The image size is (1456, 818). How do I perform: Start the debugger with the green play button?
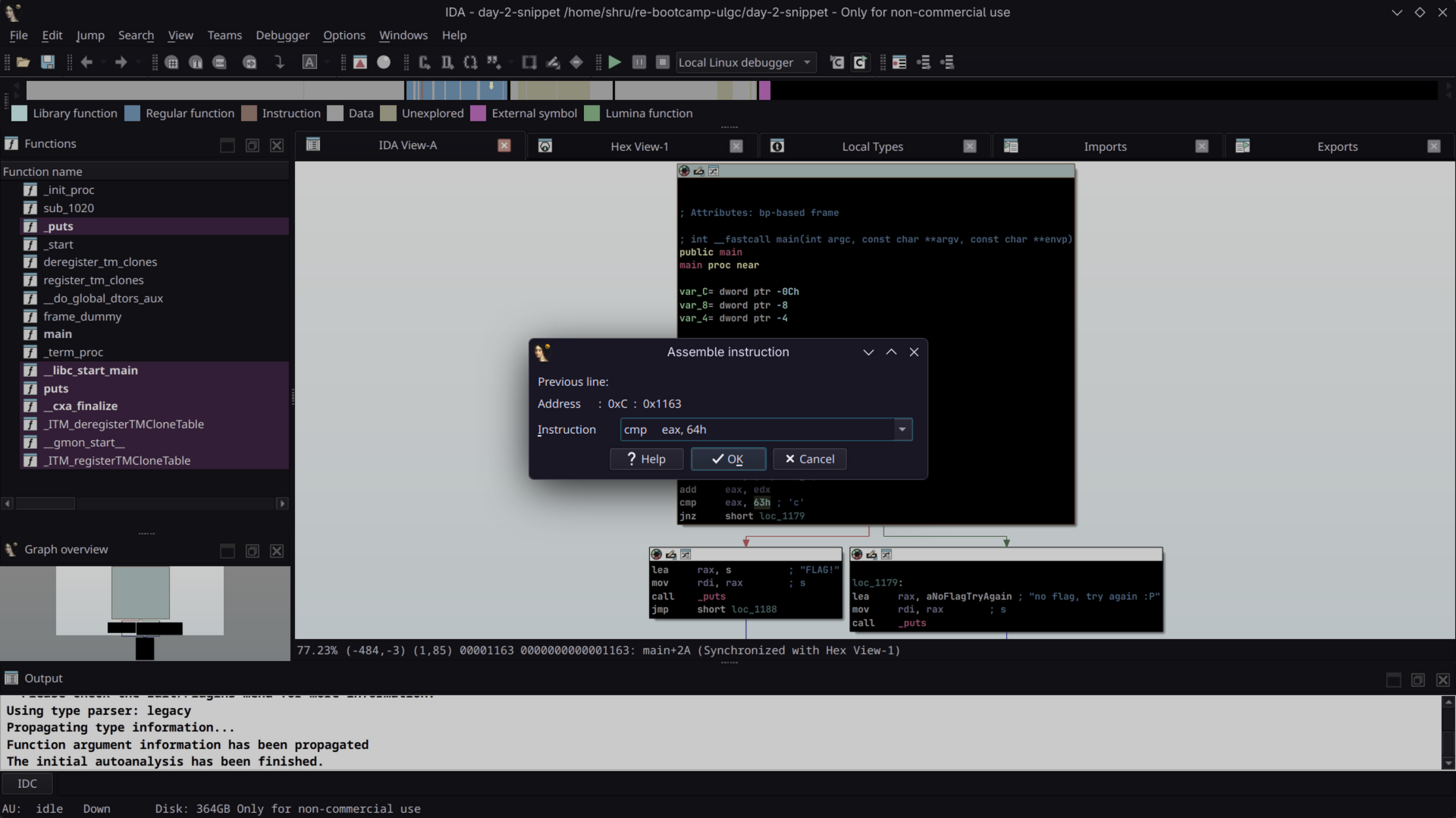615,62
